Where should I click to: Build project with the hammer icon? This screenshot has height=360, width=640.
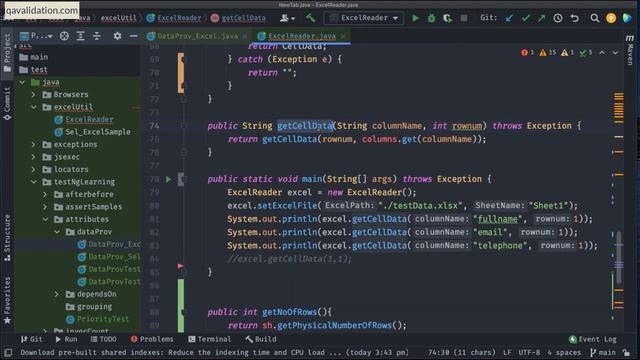click(x=310, y=18)
